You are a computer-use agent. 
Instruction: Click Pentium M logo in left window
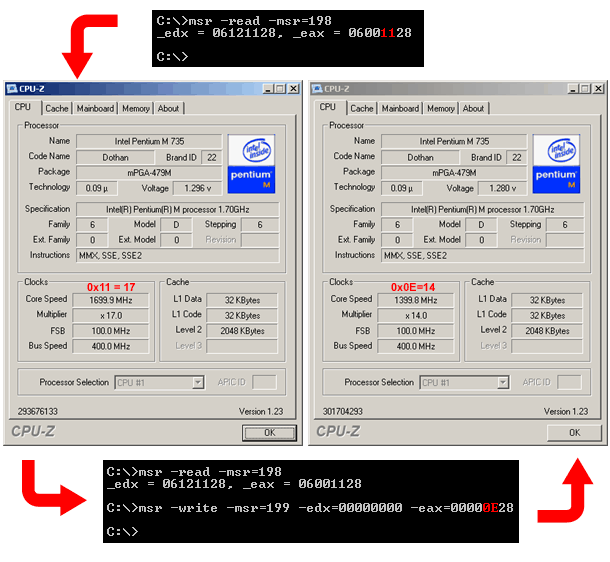pyautogui.click(x=251, y=164)
